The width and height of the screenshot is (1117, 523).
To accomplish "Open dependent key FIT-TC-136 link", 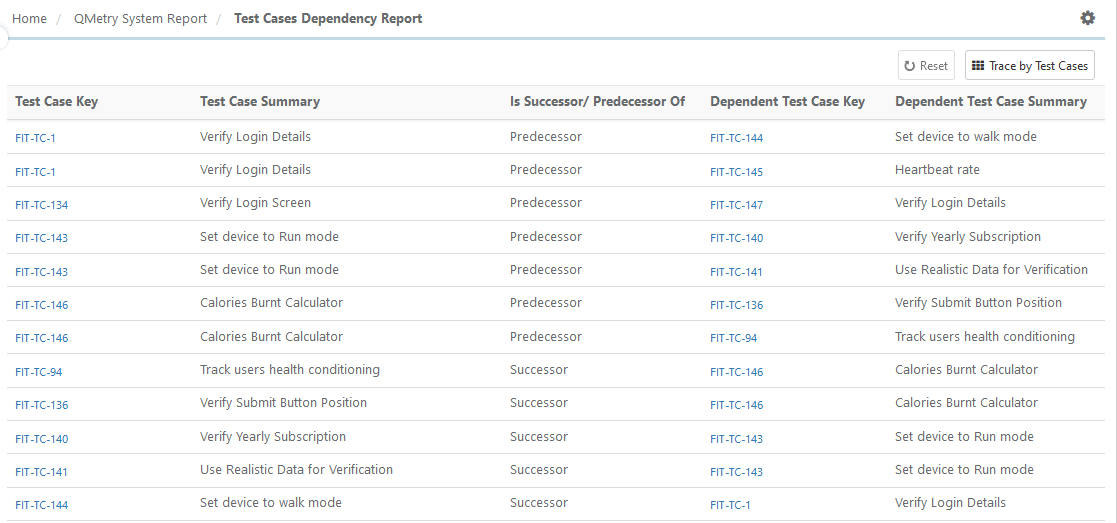I will pos(737,305).
